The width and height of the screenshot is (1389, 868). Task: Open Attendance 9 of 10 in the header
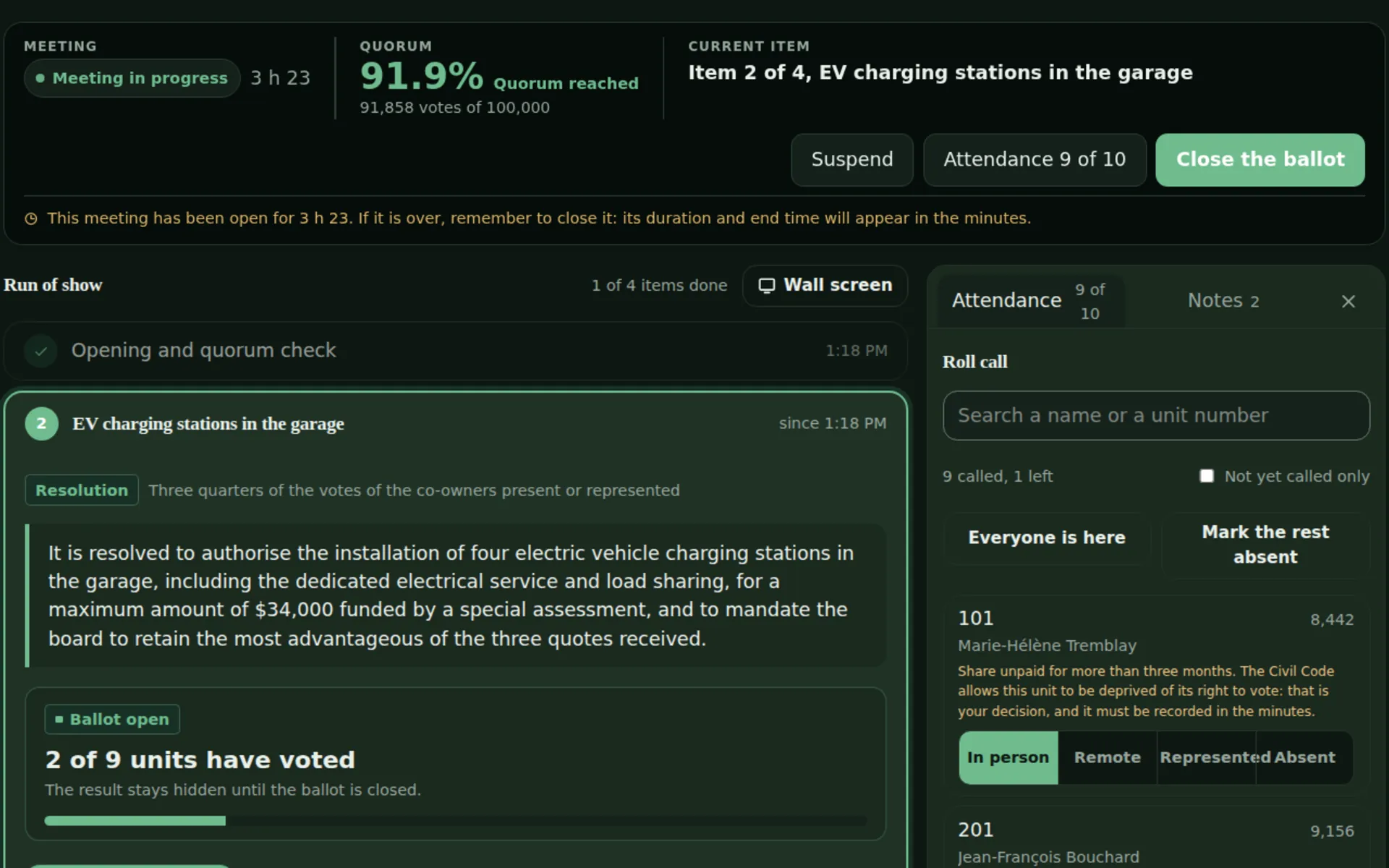point(1035,160)
